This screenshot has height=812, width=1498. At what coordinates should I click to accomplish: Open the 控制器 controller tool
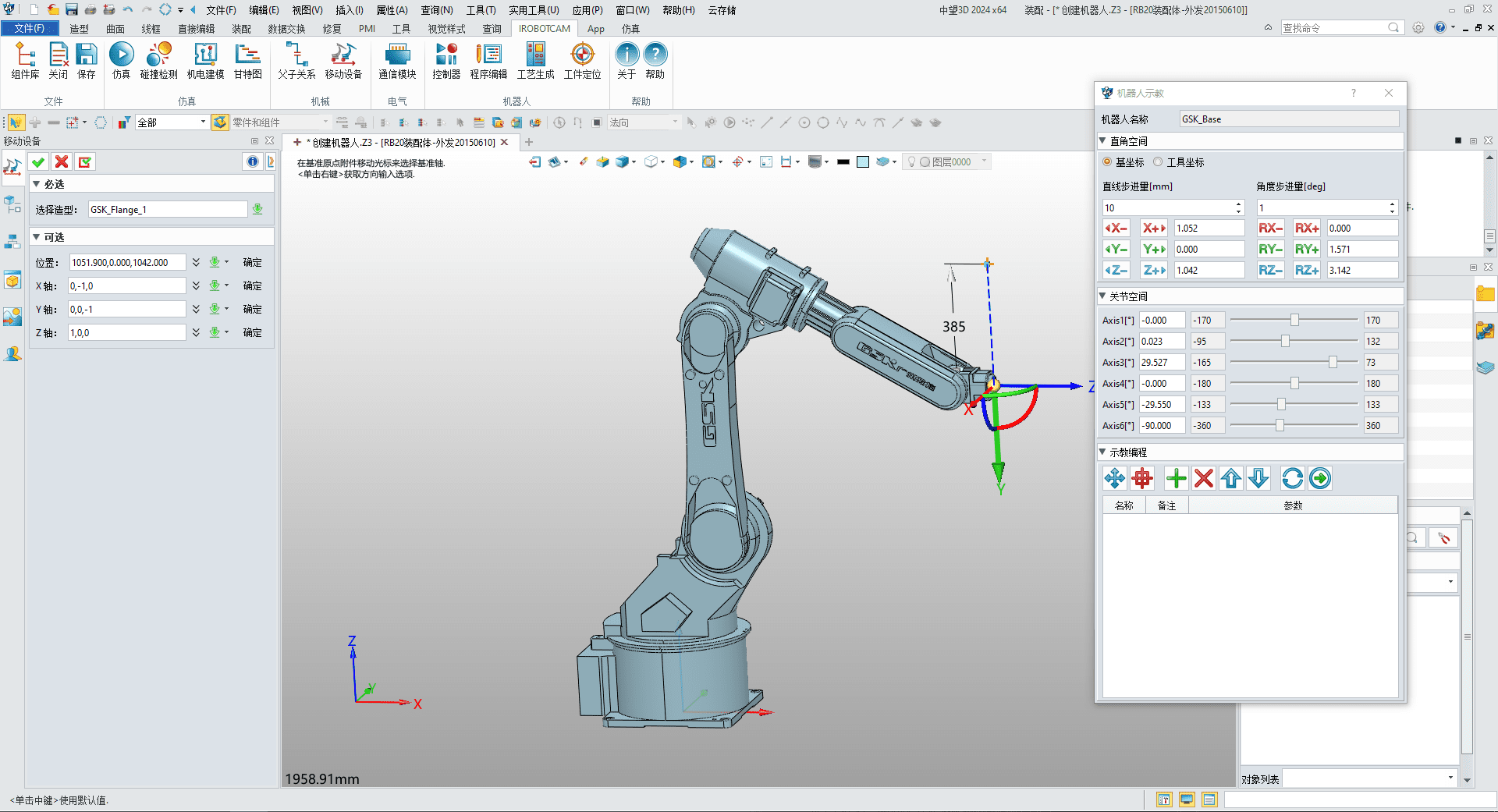tap(446, 61)
